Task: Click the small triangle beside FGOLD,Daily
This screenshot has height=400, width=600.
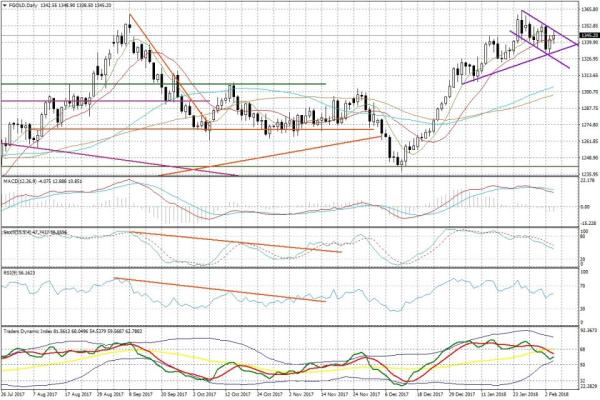Action: coord(5,5)
